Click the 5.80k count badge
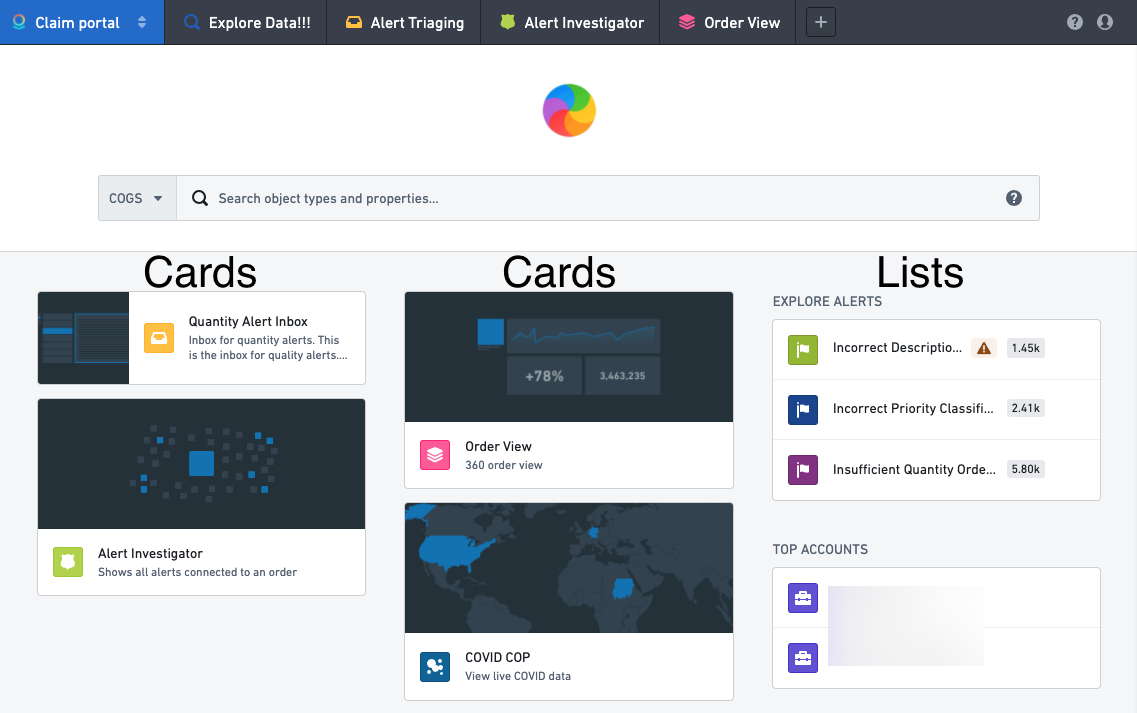 [x=1025, y=469]
